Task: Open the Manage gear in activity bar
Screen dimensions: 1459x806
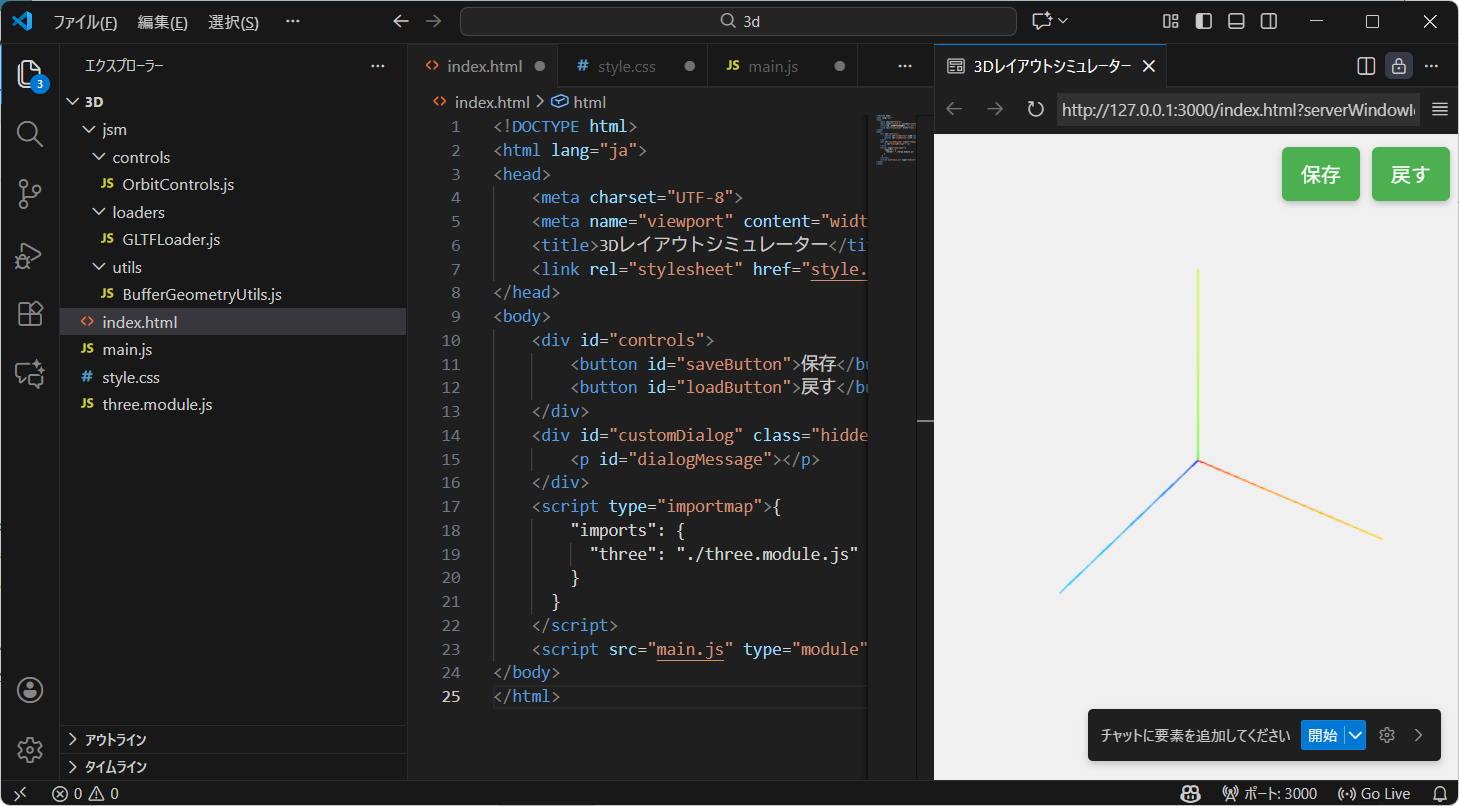Action: point(30,749)
